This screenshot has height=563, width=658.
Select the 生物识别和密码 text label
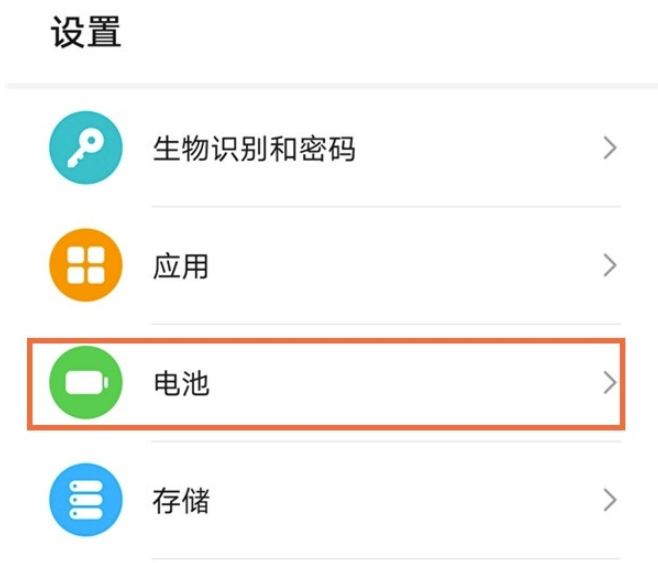point(254,149)
